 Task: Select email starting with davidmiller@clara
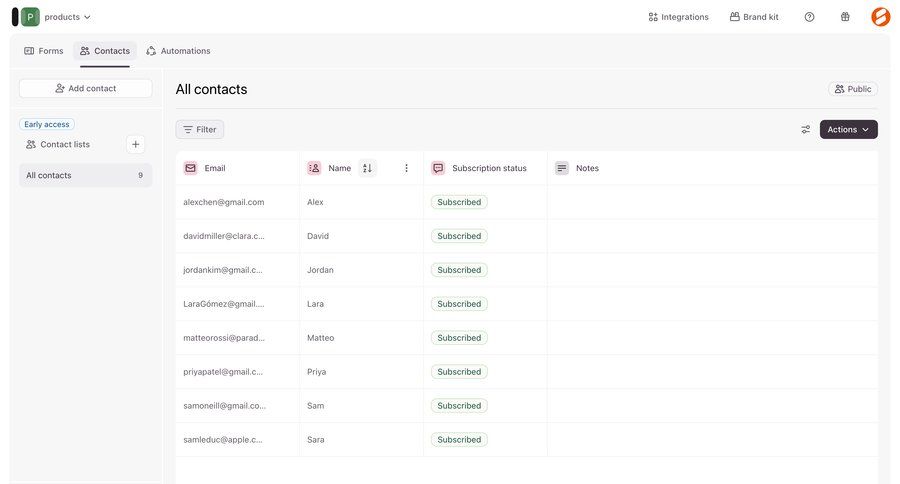click(x=224, y=236)
